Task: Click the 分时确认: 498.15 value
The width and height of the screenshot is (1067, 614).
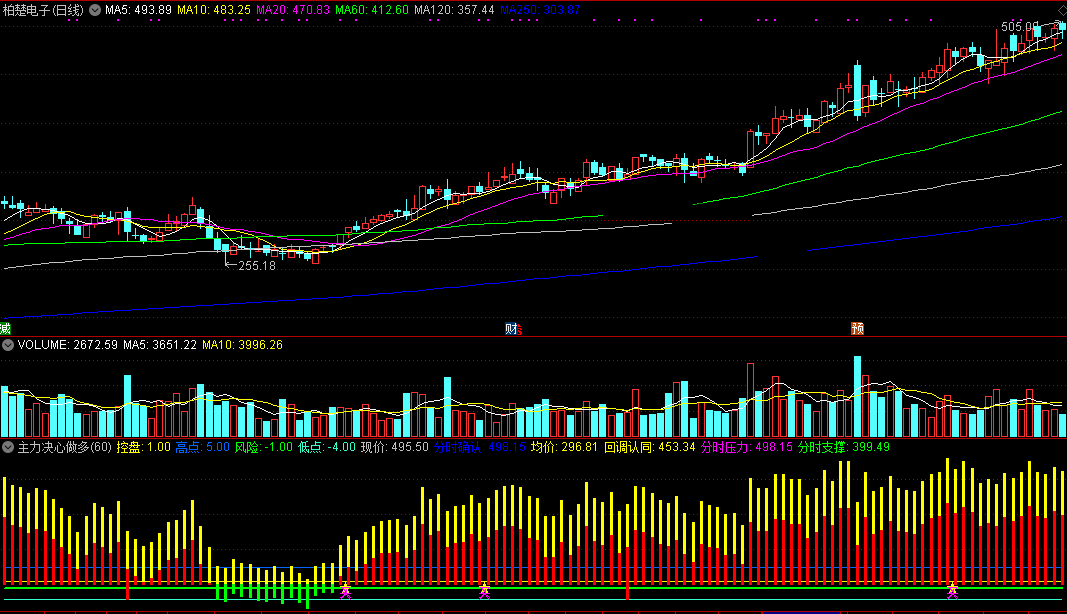Action: (480, 447)
